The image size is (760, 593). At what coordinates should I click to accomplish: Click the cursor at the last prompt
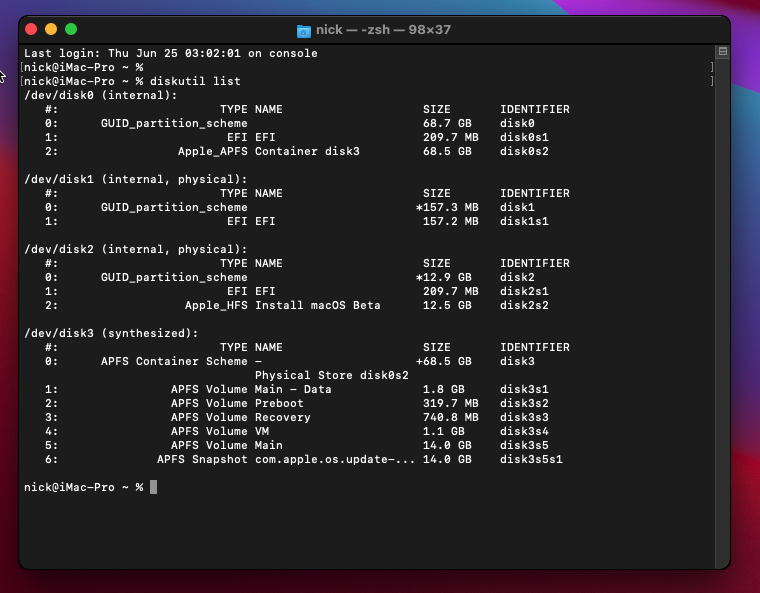tap(153, 487)
